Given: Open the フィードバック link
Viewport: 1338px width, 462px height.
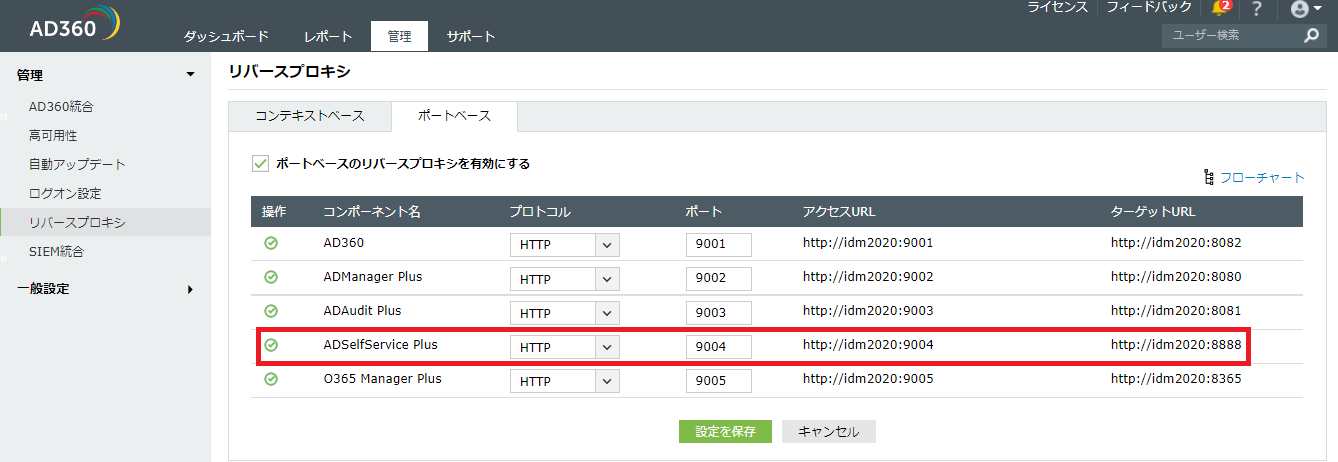Looking at the screenshot, I should [1149, 8].
